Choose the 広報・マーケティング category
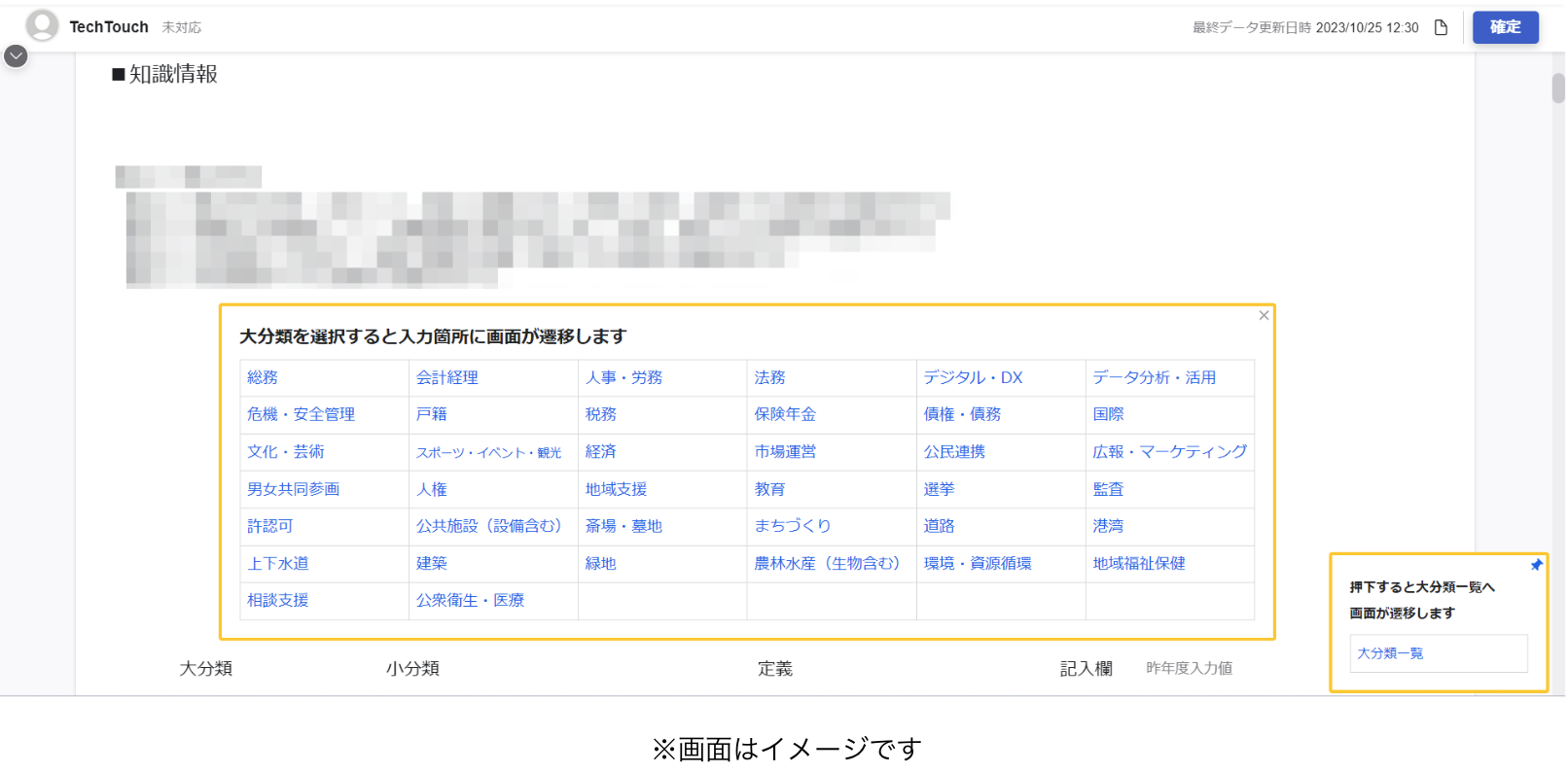 click(x=1169, y=452)
